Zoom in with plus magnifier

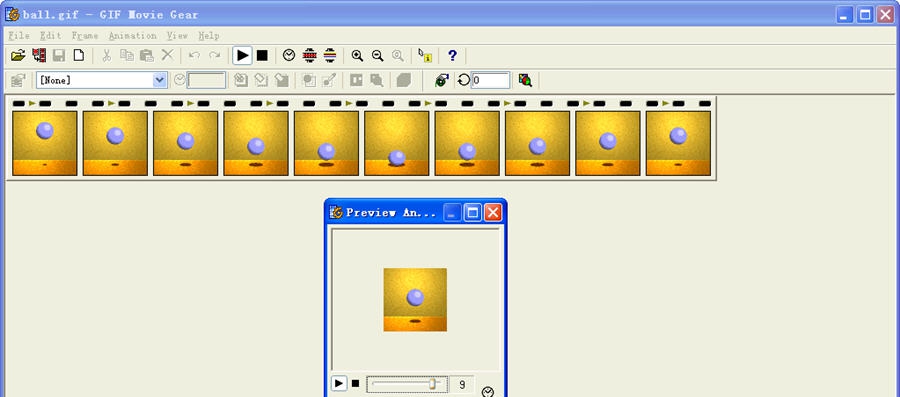[357, 56]
